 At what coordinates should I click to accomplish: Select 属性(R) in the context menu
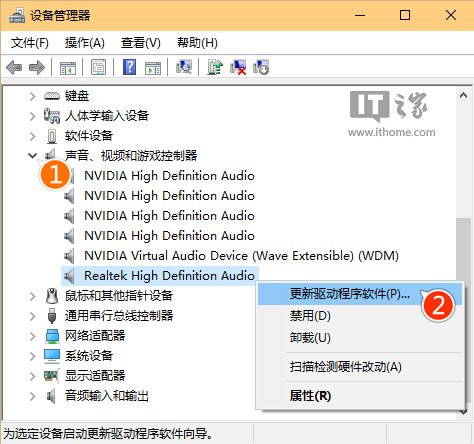coord(310,396)
